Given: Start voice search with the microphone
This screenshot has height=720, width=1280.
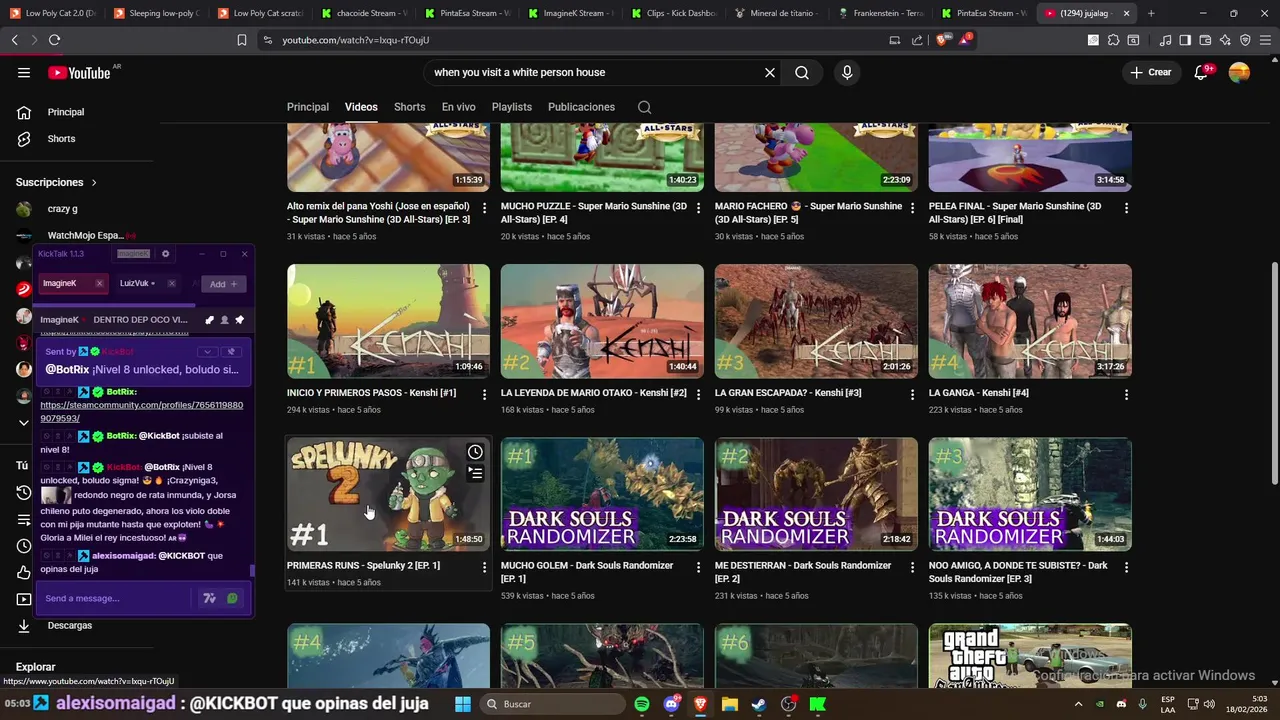Looking at the screenshot, I should (x=847, y=72).
